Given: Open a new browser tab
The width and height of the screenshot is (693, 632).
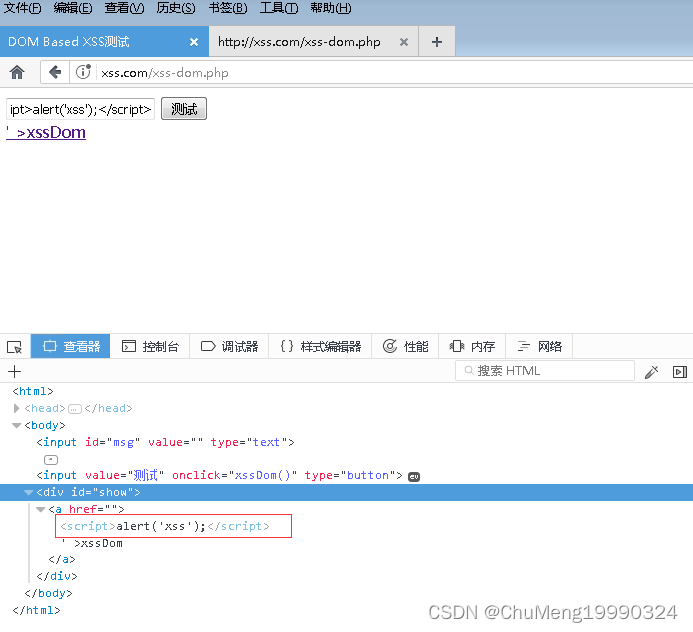Looking at the screenshot, I should click(x=437, y=42).
